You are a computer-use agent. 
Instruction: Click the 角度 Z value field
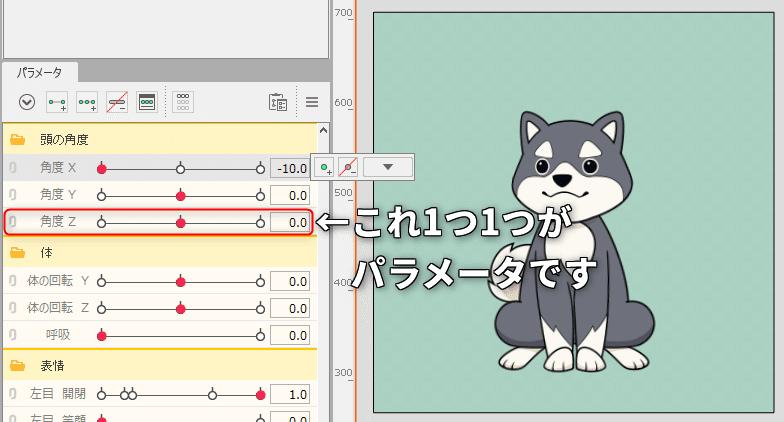coord(290,222)
